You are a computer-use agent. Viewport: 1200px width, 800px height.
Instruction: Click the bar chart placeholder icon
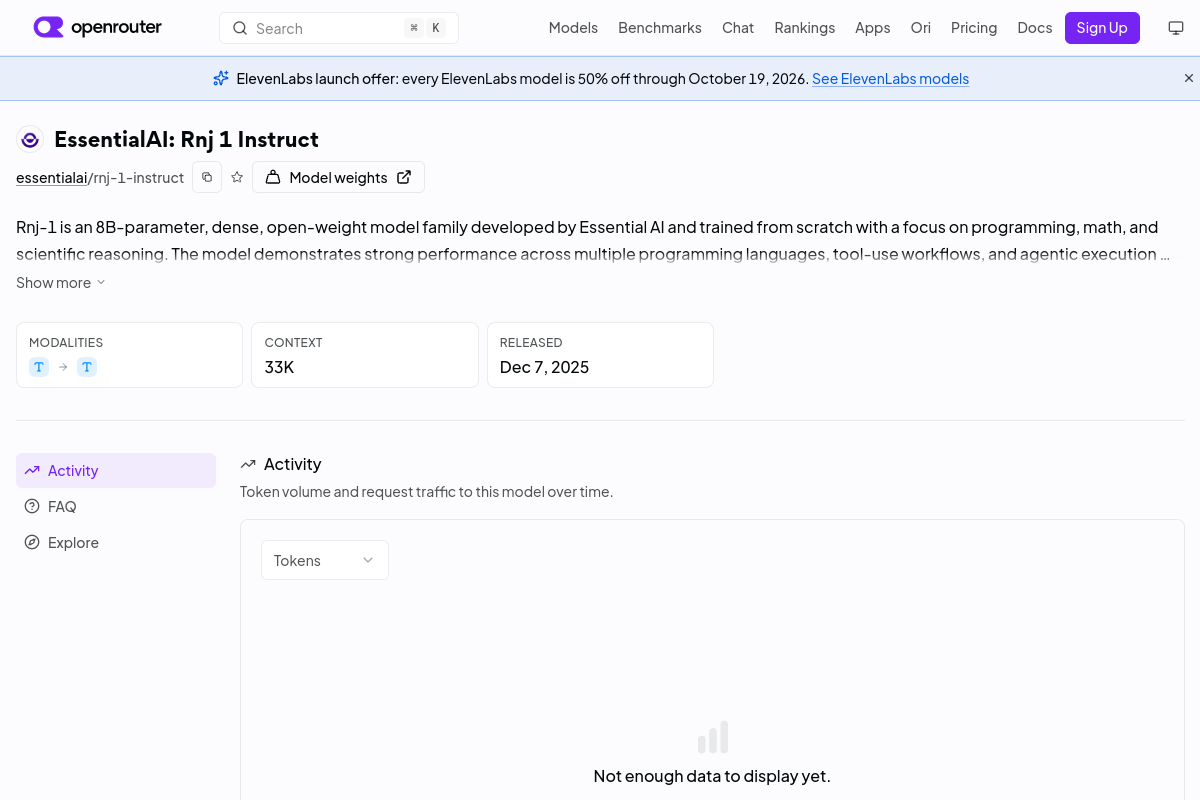pos(713,737)
